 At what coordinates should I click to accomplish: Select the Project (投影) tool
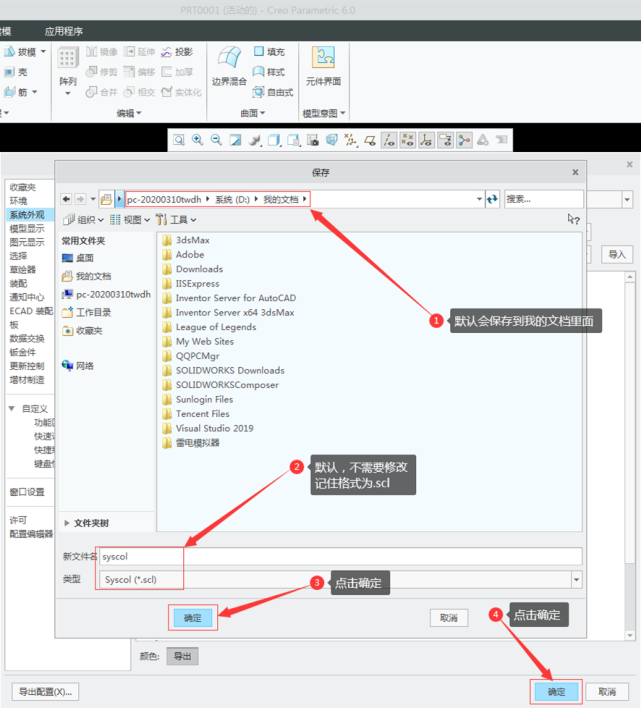click(177, 52)
